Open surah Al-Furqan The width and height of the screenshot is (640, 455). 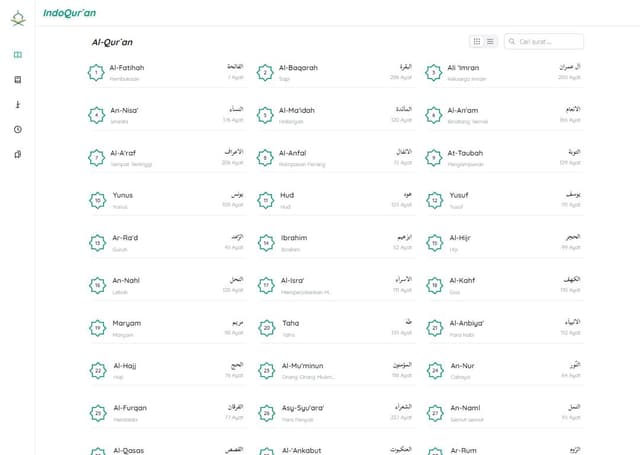point(167,413)
